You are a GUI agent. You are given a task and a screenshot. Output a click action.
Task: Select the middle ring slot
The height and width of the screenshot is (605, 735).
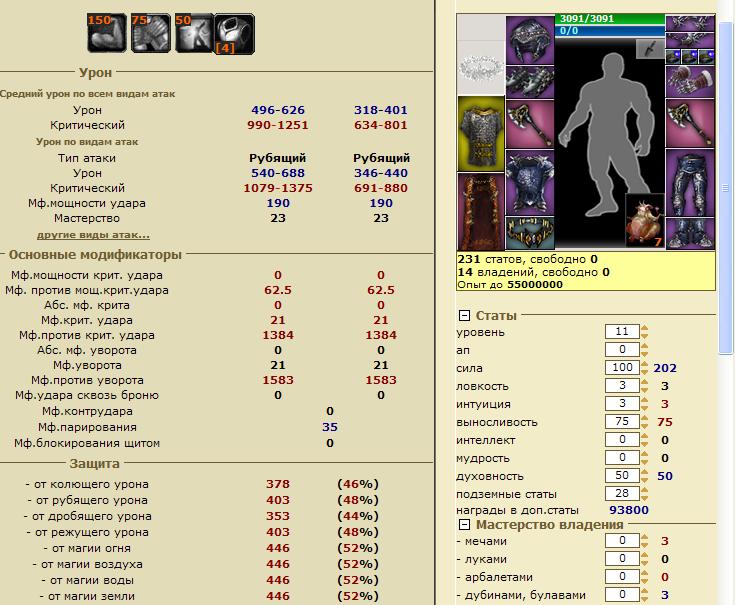tap(690, 57)
